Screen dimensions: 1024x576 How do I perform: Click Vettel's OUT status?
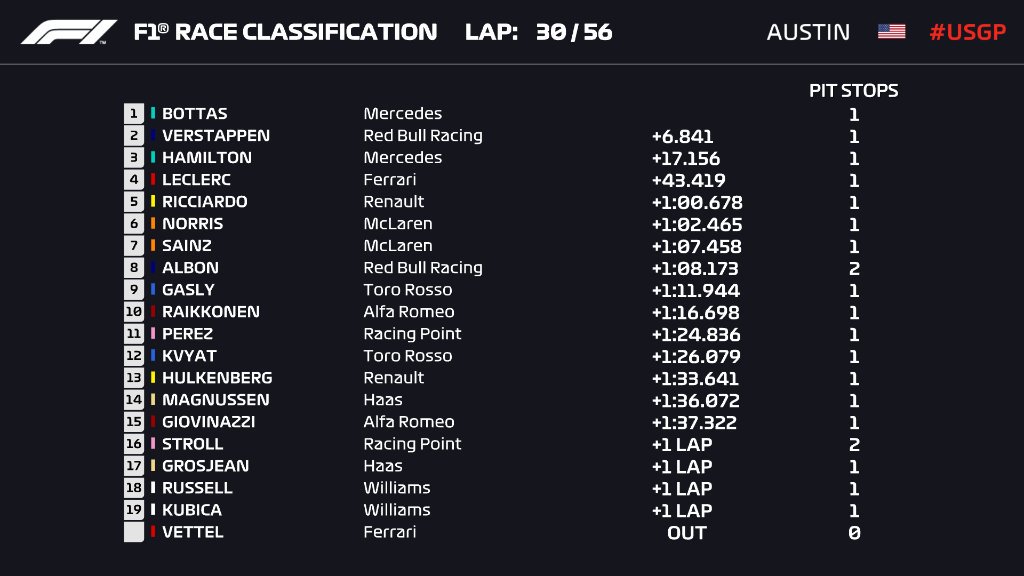[687, 533]
